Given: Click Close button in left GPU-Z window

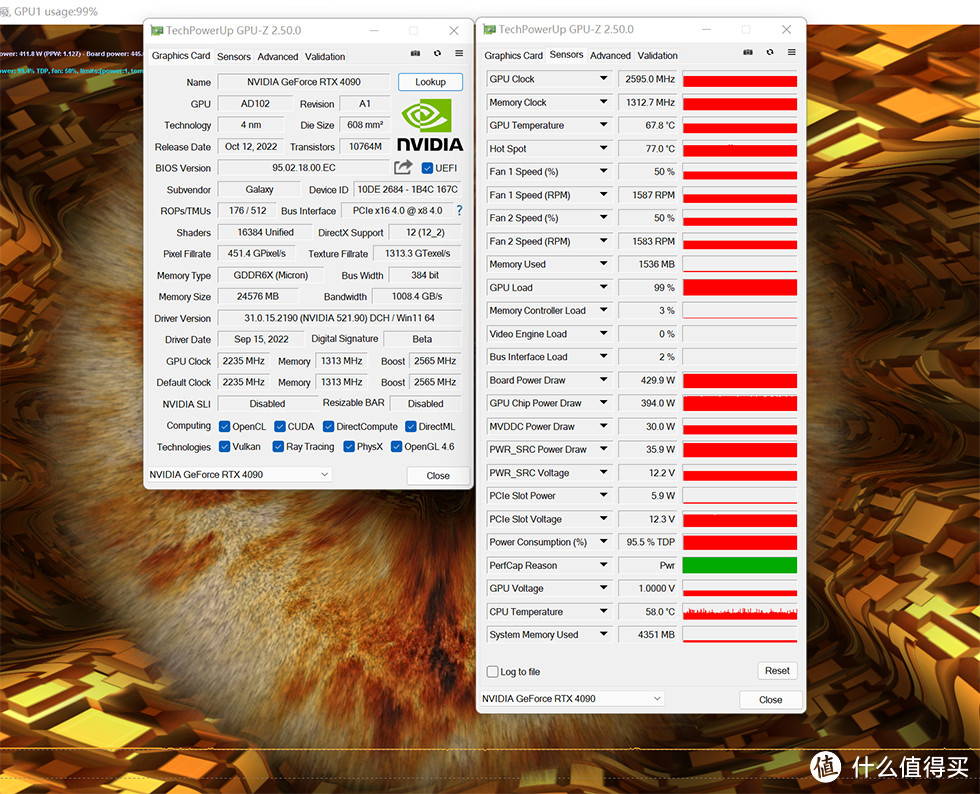Looking at the screenshot, I should pos(438,476).
